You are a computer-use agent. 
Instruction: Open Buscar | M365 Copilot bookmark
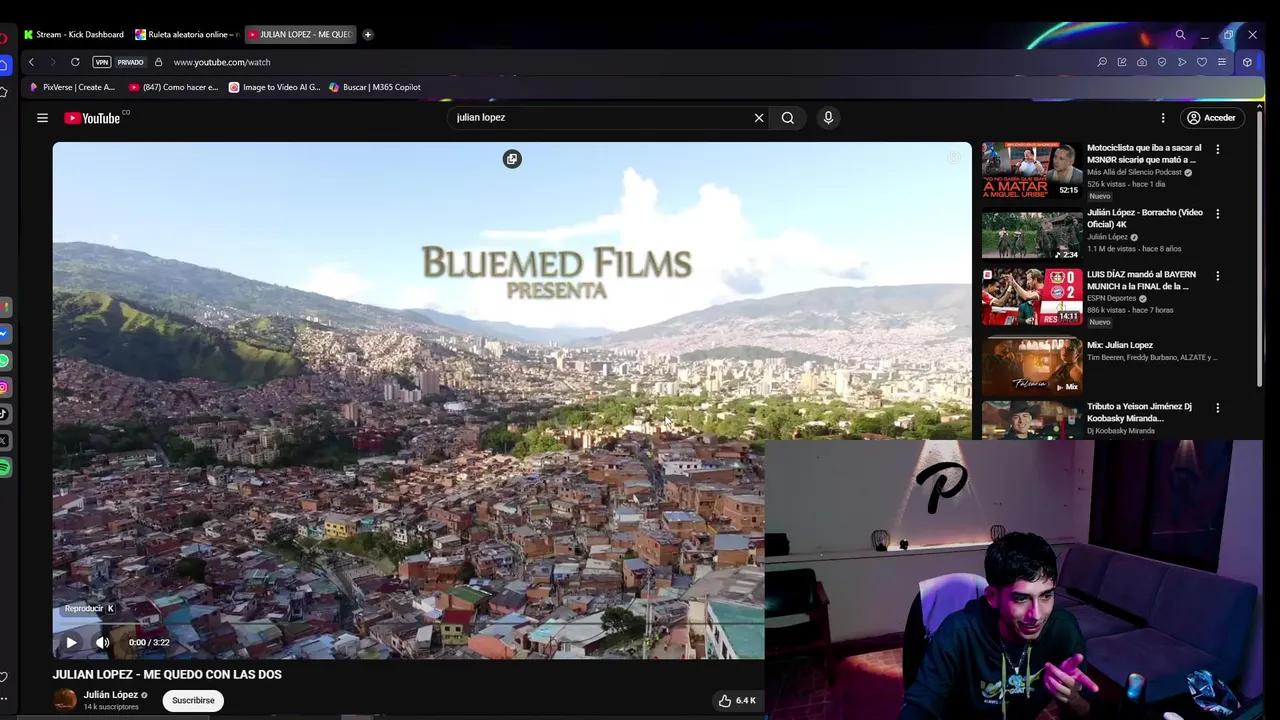(375, 87)
